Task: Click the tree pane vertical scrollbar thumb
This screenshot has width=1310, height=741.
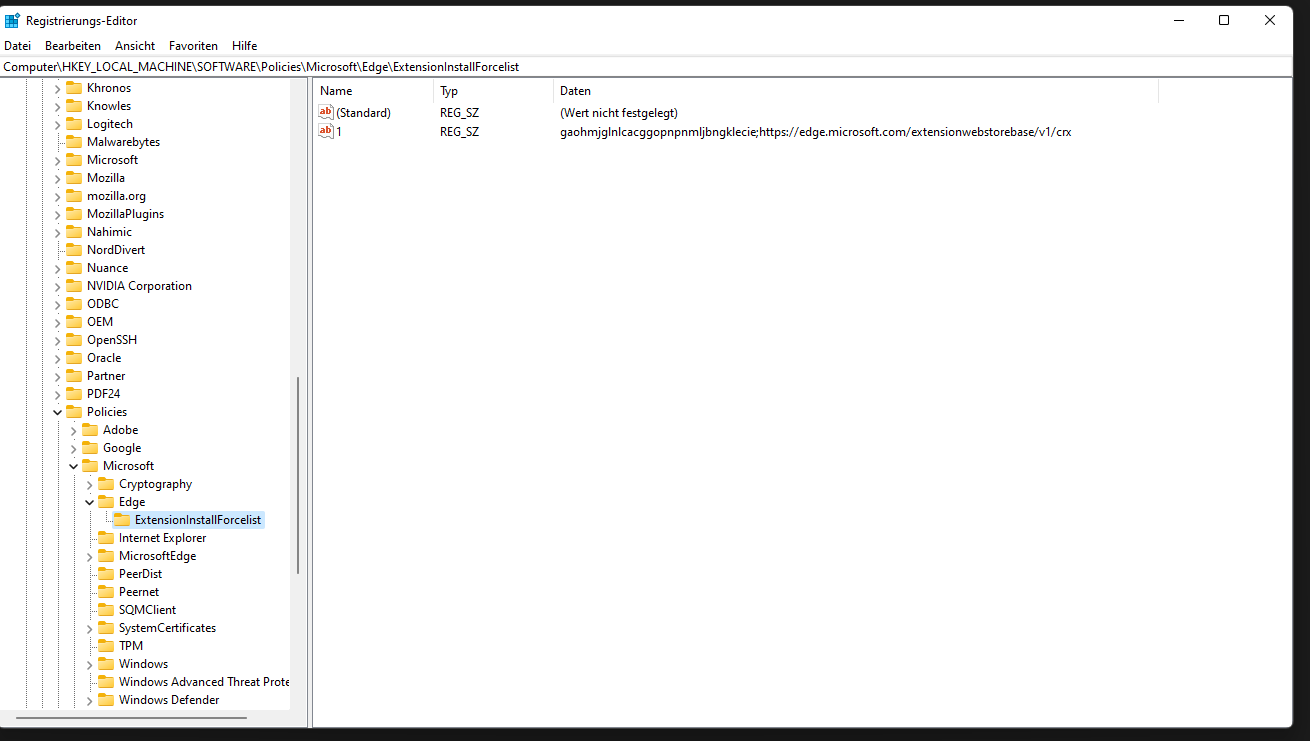Action: [298, 474]
